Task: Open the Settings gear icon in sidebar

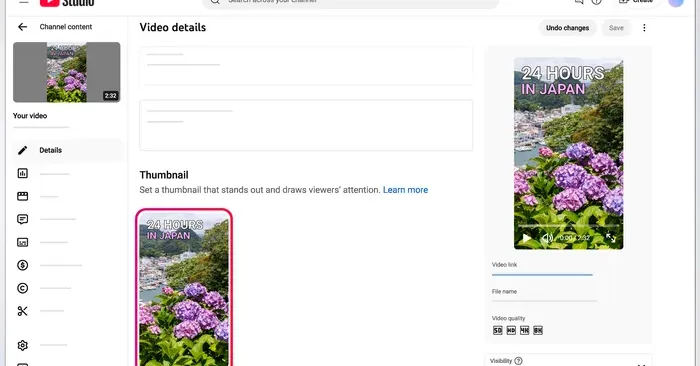Action: 22,345
